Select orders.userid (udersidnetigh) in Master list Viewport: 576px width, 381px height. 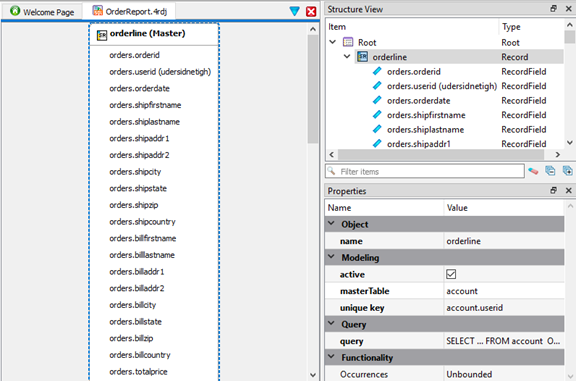[160, 72]
